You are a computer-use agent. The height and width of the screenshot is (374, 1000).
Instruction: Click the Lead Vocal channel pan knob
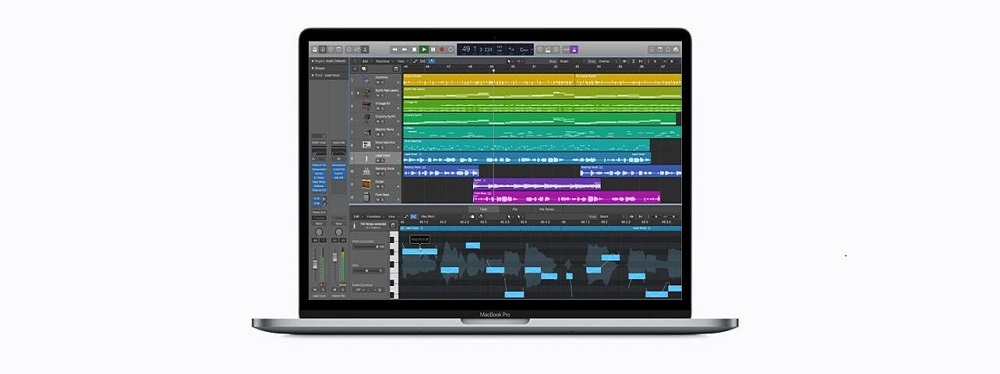tap(319, 232)
